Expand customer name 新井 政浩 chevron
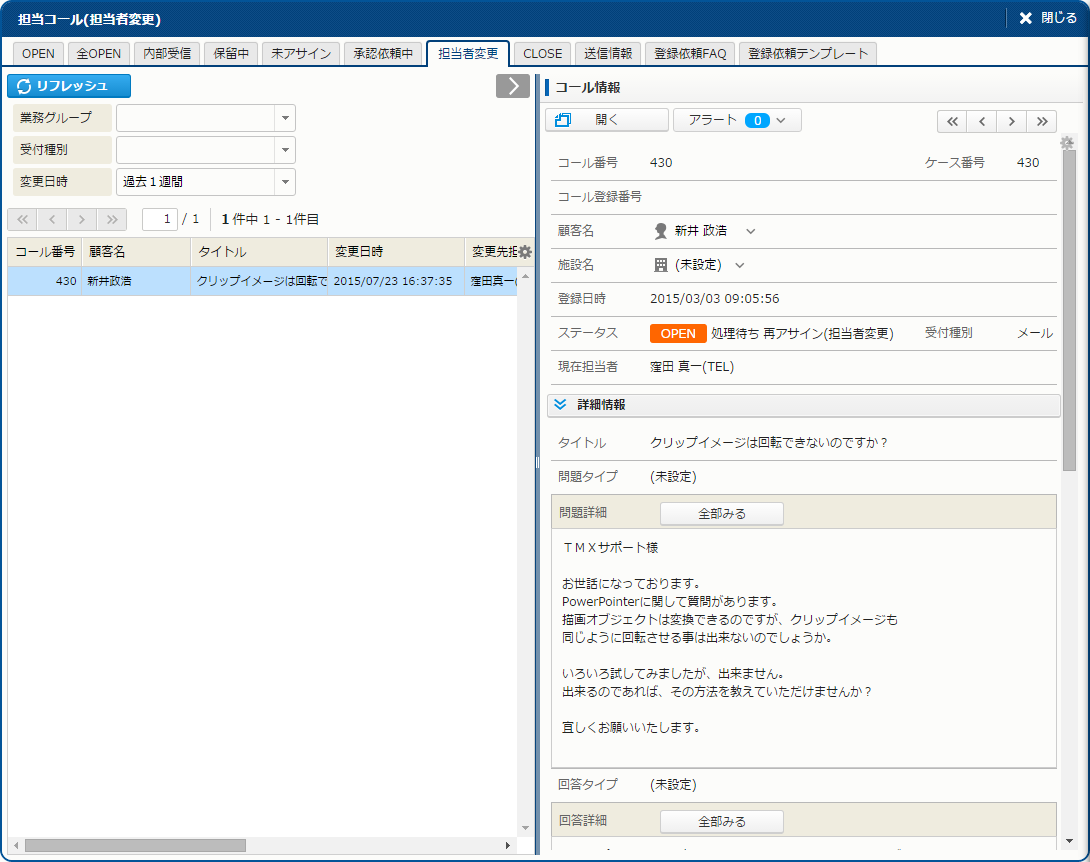The image size is (1090, 862). tap(751, 231)
